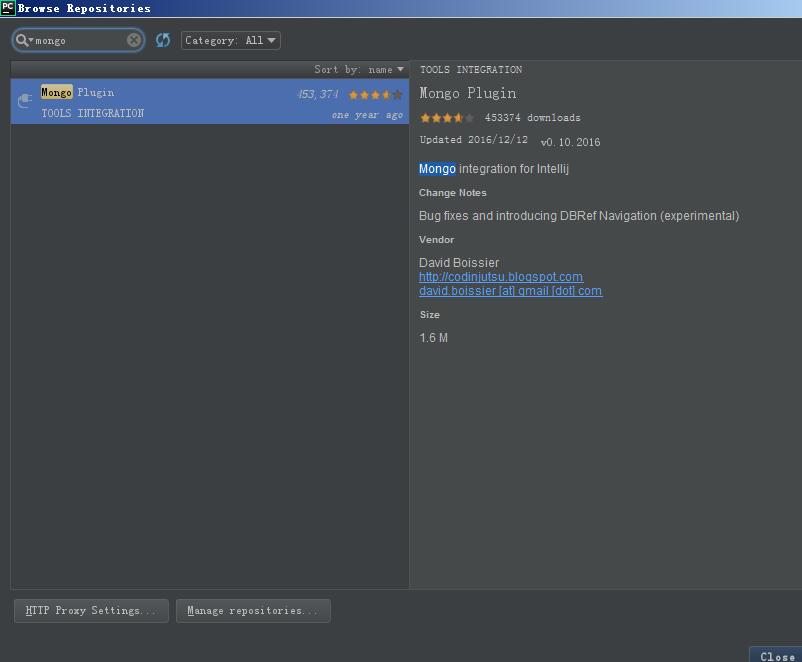The height and width of the screenshot is (662, 802).
Task: Clear the mongo search text
Action: coord(133,40)
